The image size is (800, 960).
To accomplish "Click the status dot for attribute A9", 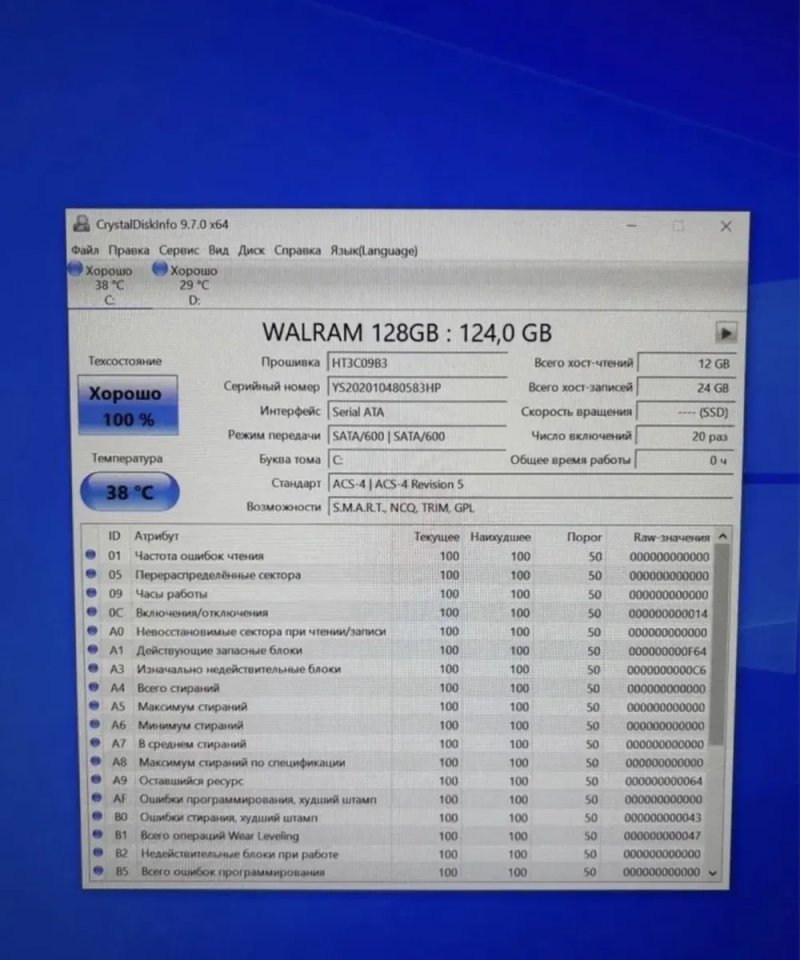I will (96, 779).
